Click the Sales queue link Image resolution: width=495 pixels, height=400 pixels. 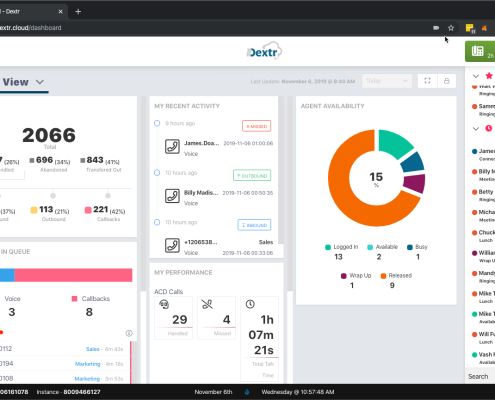[92, 349]
